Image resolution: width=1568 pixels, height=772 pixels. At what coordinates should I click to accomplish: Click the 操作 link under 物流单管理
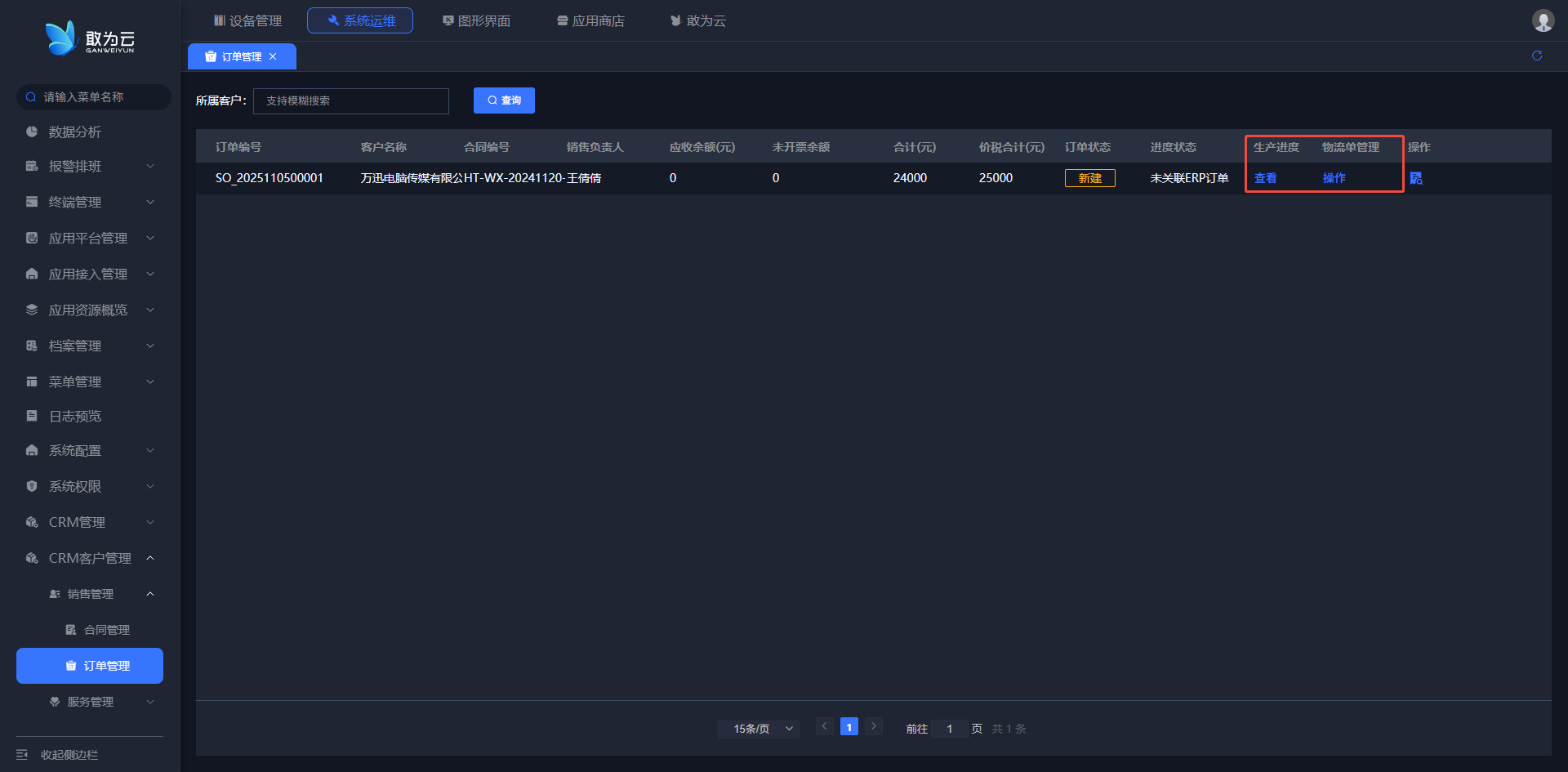point(1334,178)
